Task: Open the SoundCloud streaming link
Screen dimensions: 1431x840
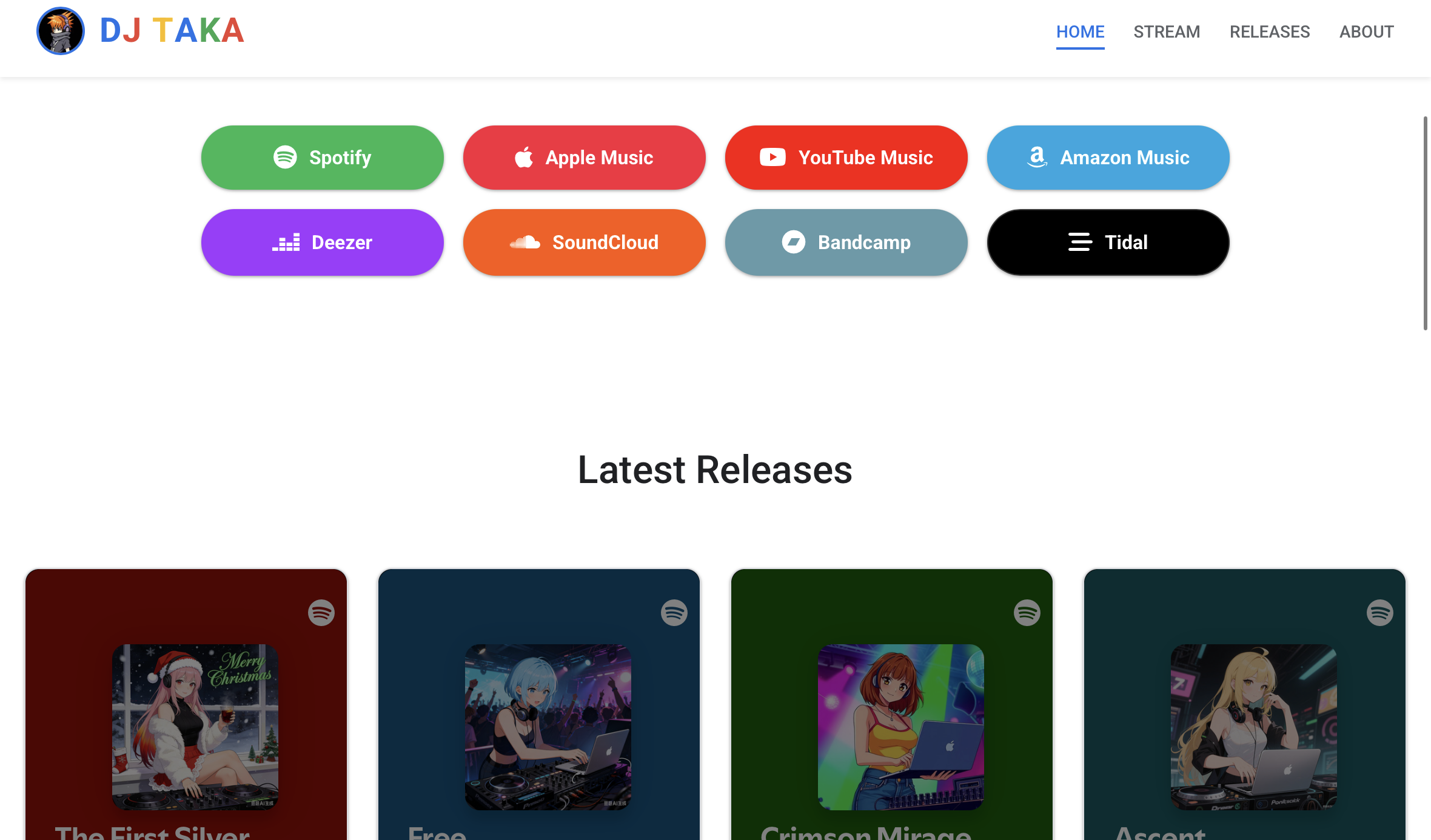Action: pos(585,242)
